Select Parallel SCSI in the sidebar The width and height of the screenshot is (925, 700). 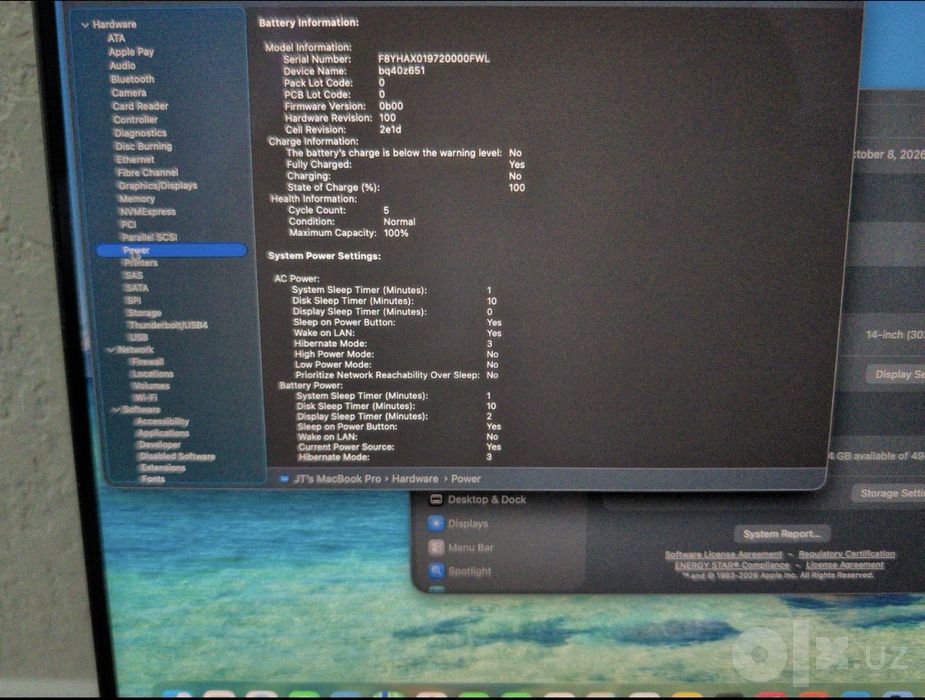149,237
